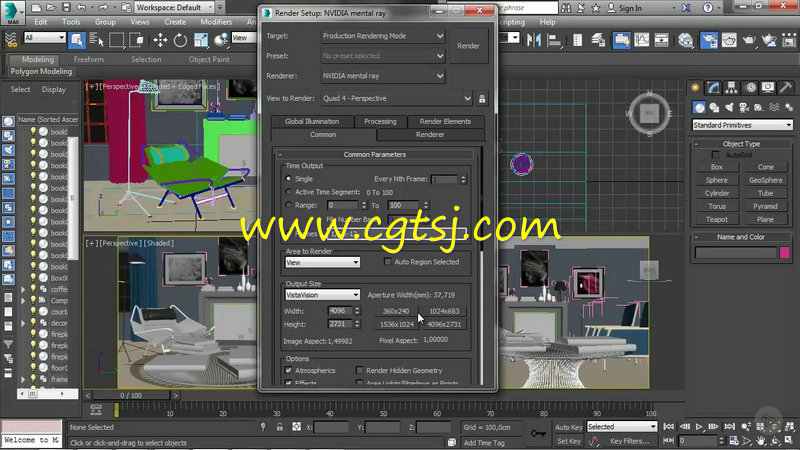Image resolution: width=800 pixels, height=450 pixels.
Task: Toggle visibility bulb of floor object
Action: pos(33,367)
